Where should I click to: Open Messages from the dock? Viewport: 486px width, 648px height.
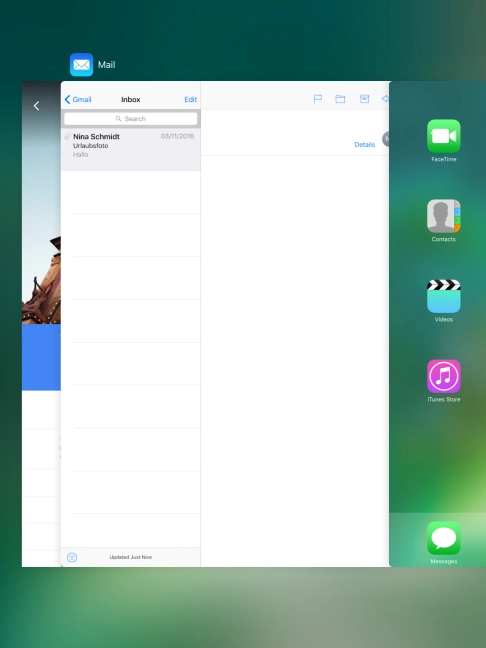[443, 538]
